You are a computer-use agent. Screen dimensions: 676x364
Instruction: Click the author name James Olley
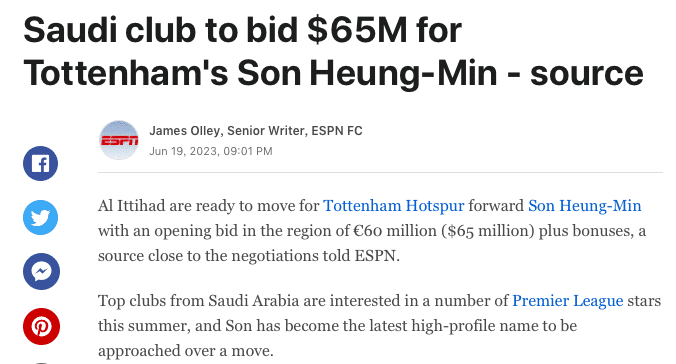point(185,131)
